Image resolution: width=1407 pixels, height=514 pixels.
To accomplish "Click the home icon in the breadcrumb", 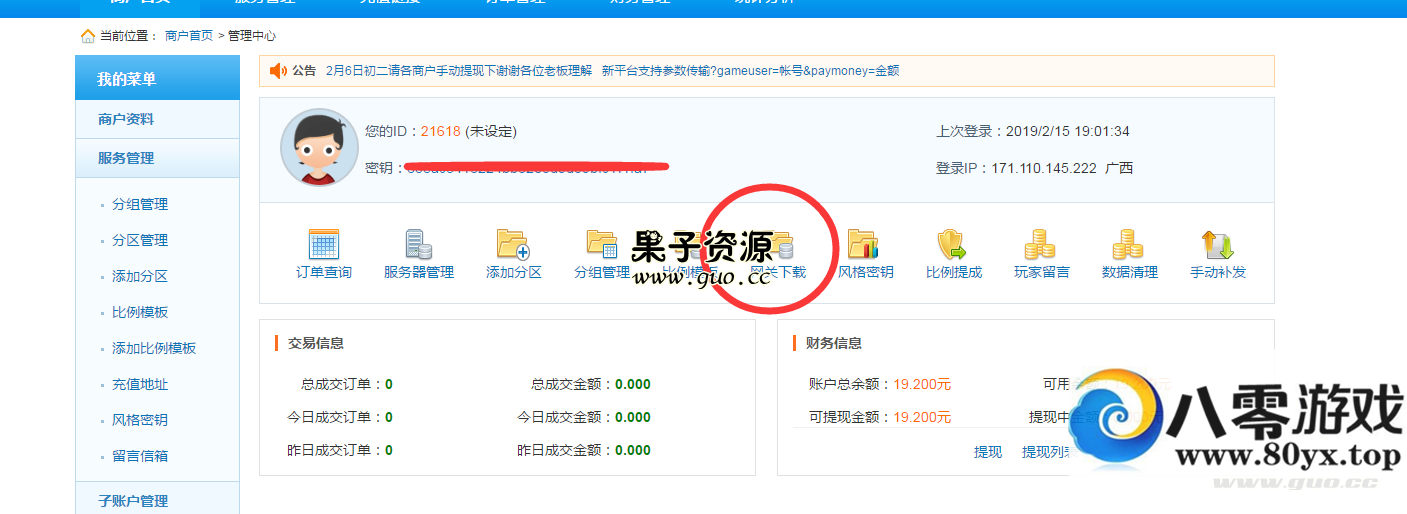I will 88,36.
